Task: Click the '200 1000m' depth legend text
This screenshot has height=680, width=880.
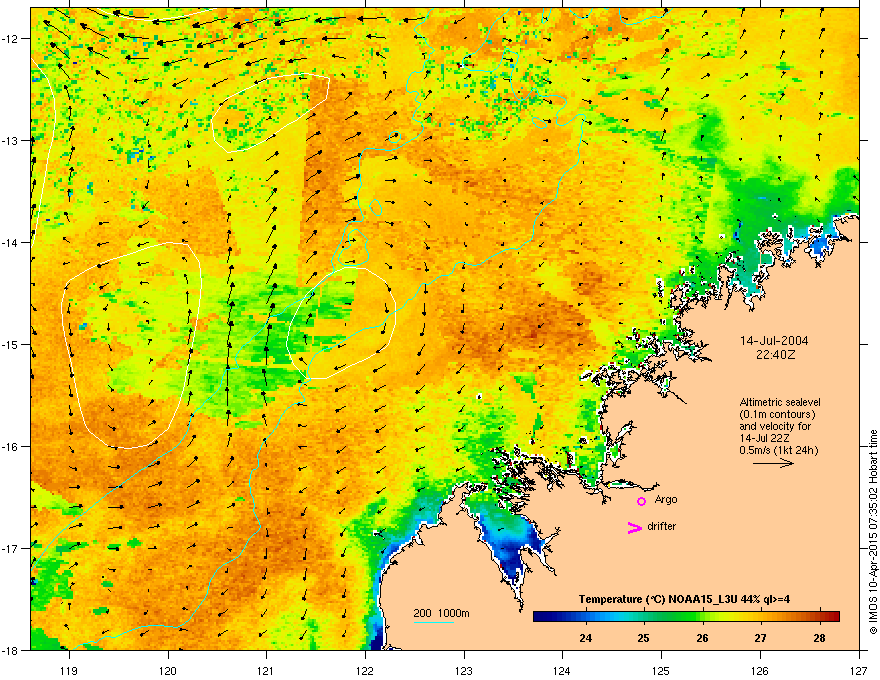Action: [x=442, y=613]
